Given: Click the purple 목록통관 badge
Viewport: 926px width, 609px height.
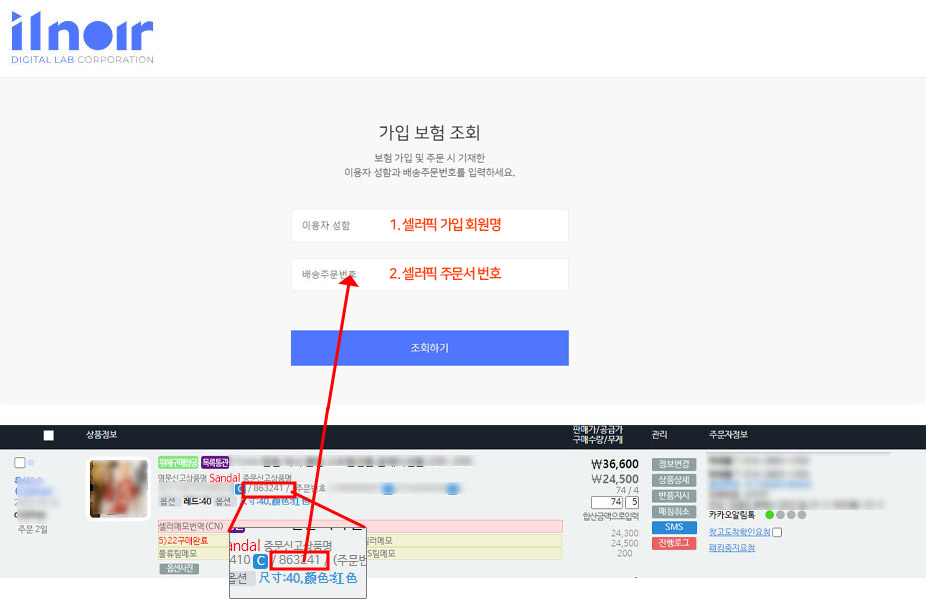Looking at the screenshot, I should tap(215, 463).
